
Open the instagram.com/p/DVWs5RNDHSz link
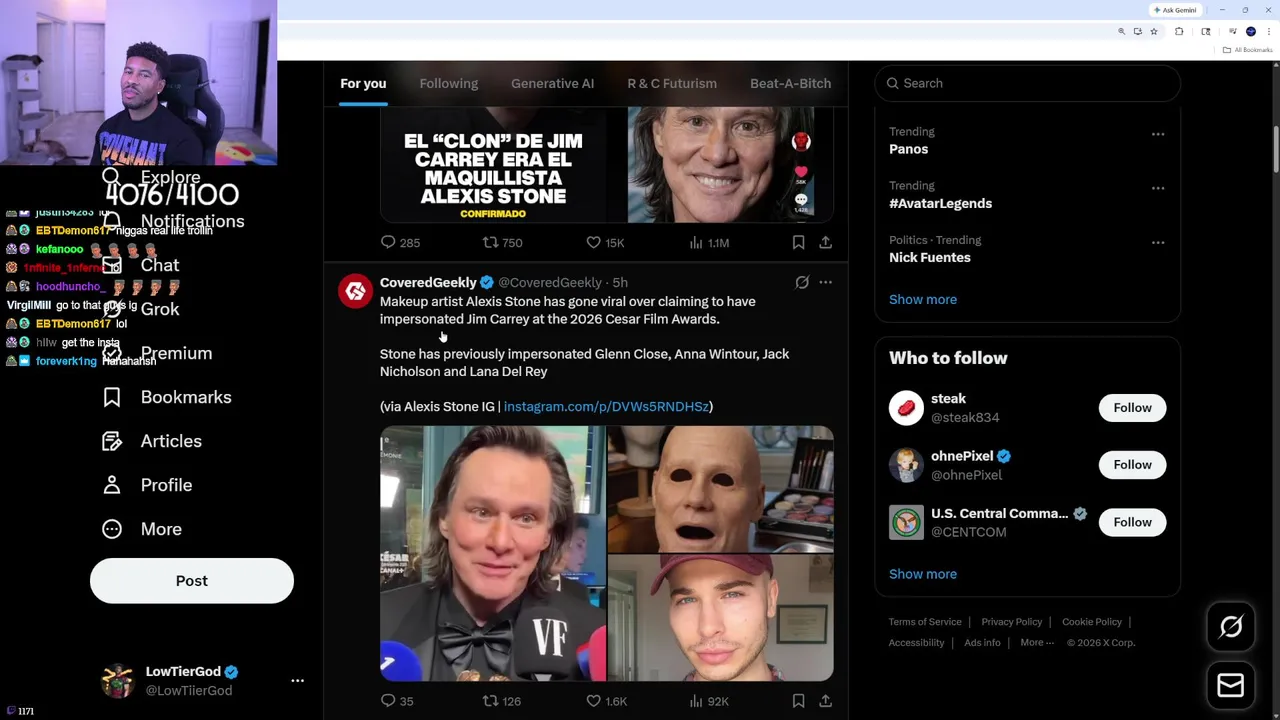click(x=606, y=406)
